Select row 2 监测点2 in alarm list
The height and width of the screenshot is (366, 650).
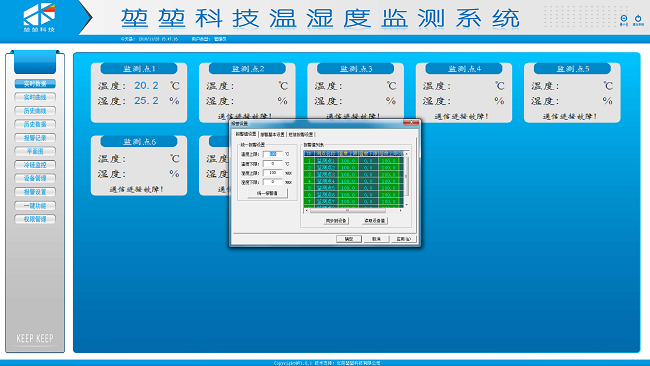[354, 167]
